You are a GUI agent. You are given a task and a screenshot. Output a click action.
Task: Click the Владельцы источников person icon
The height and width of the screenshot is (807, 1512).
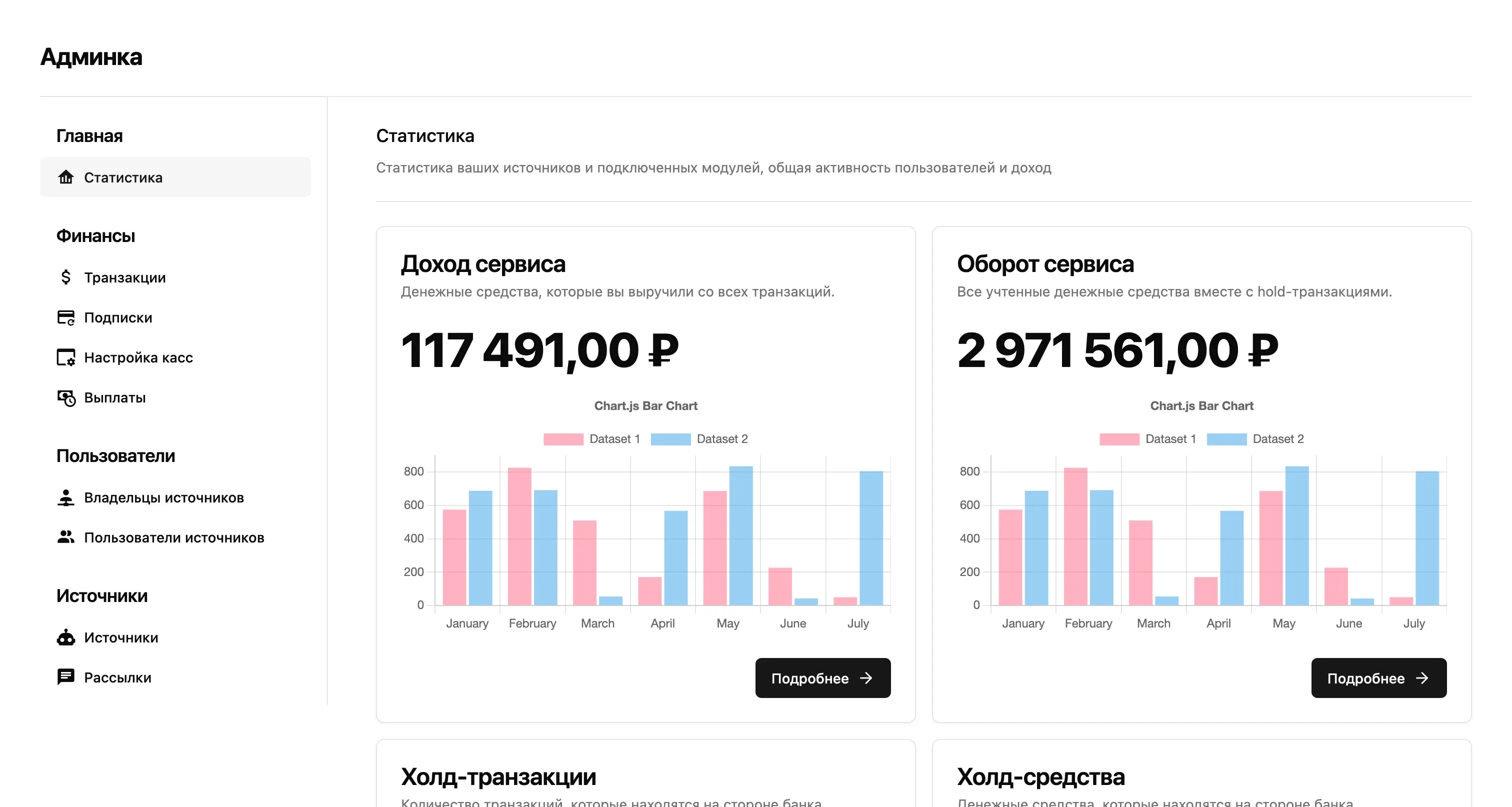(x=65, y=497)
